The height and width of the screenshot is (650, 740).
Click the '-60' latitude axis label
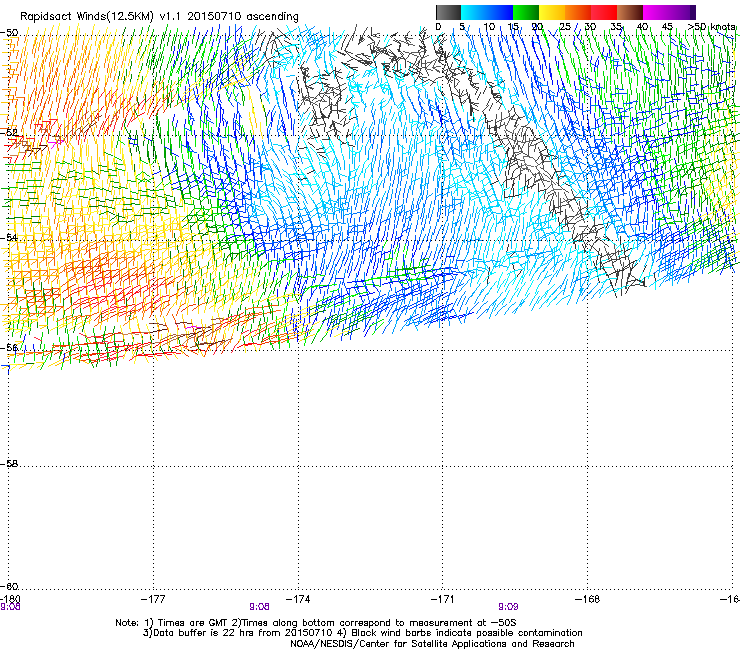pos(9,586)
